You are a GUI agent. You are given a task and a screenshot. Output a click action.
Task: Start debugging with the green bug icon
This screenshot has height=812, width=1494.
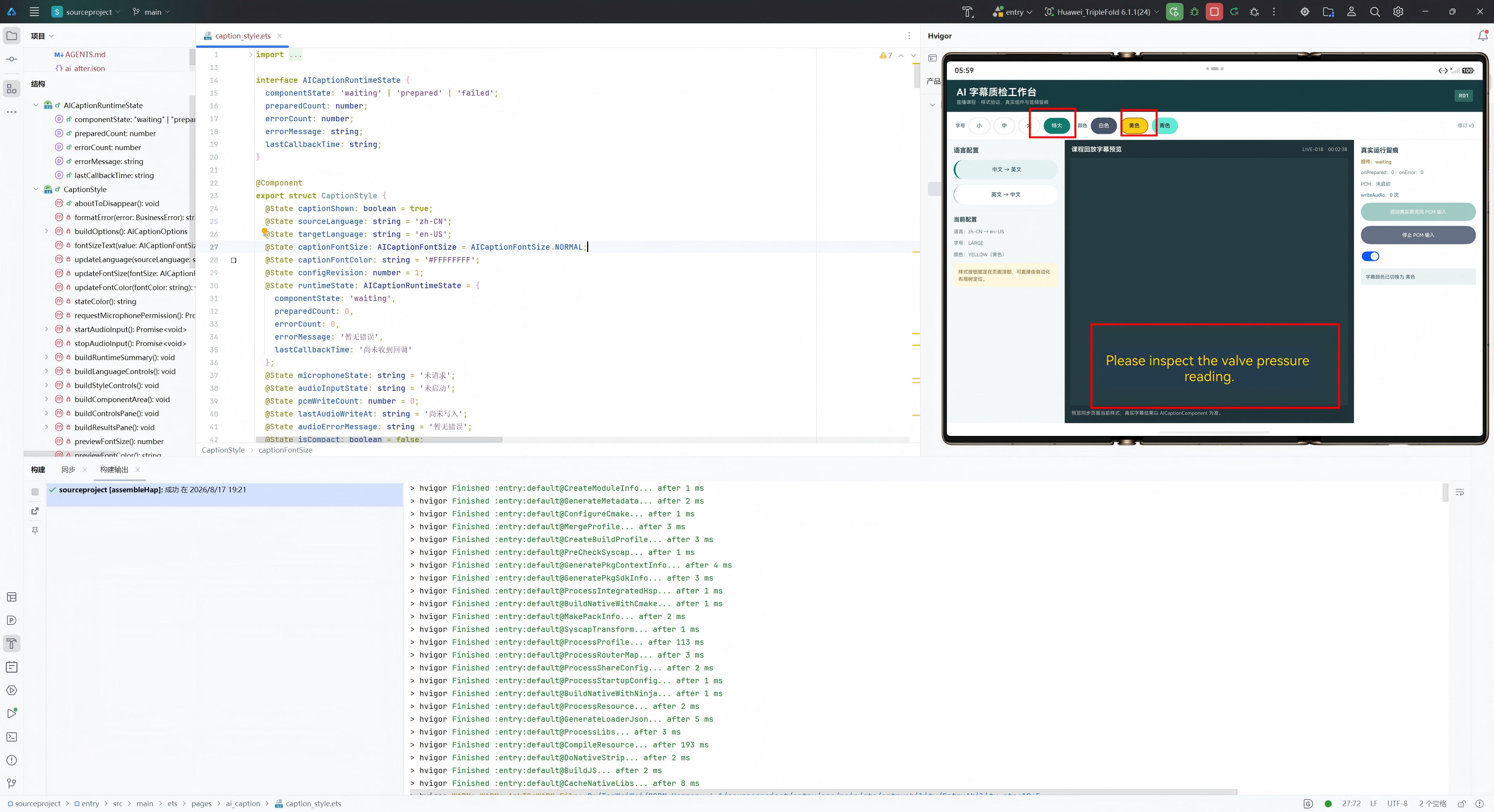click(1194, 12)
